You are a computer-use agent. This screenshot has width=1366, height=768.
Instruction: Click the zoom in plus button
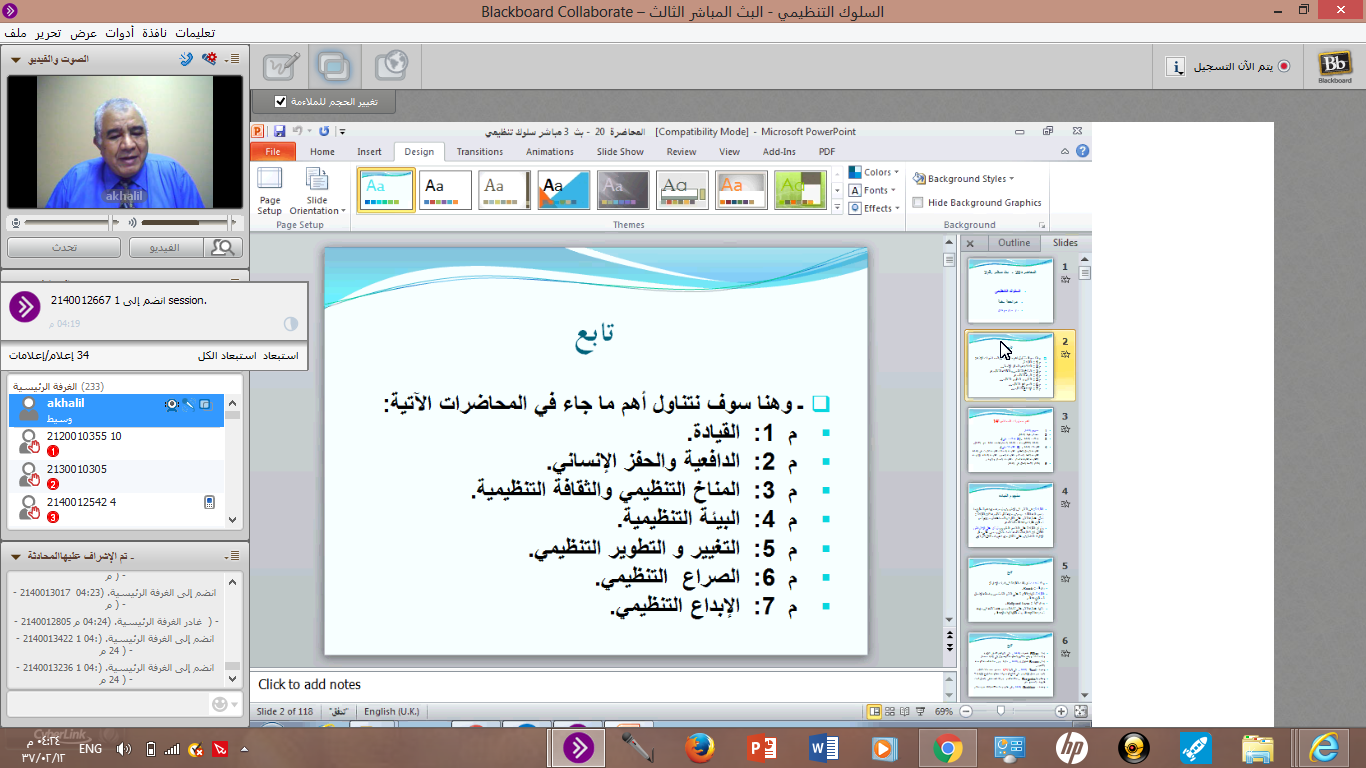click(x=1061, y=711)
